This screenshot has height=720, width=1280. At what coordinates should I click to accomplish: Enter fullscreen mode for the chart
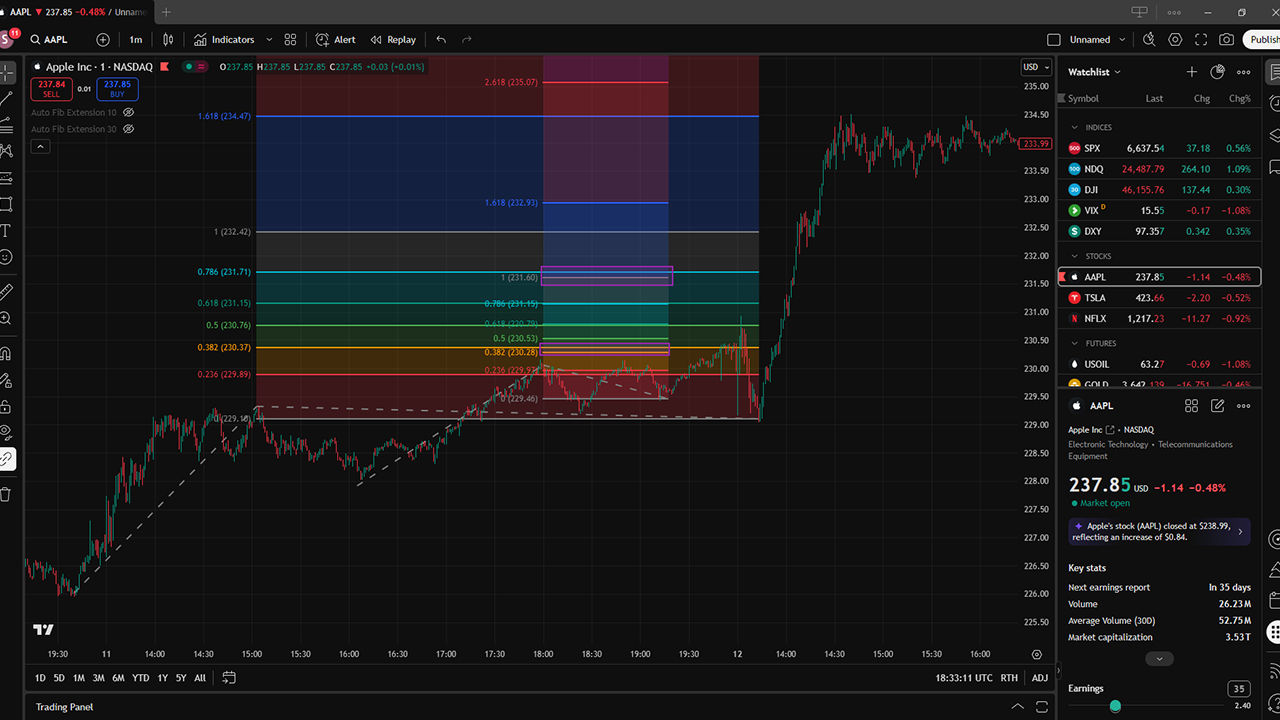(1200, 40)
